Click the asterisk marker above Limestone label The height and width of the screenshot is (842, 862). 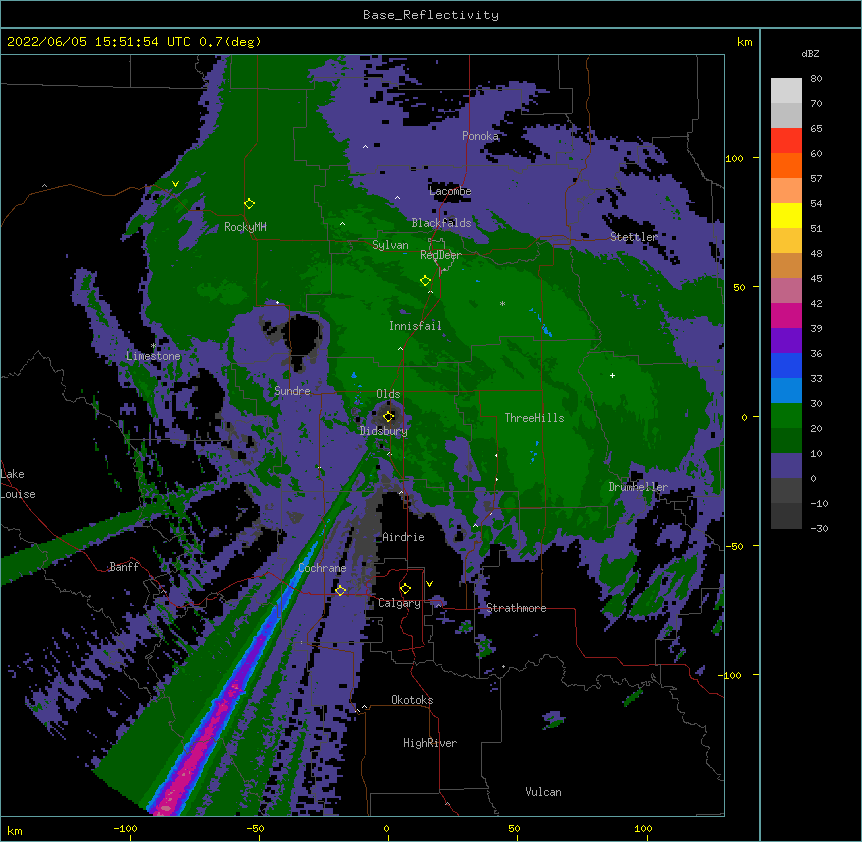click(x=153, y=346)
